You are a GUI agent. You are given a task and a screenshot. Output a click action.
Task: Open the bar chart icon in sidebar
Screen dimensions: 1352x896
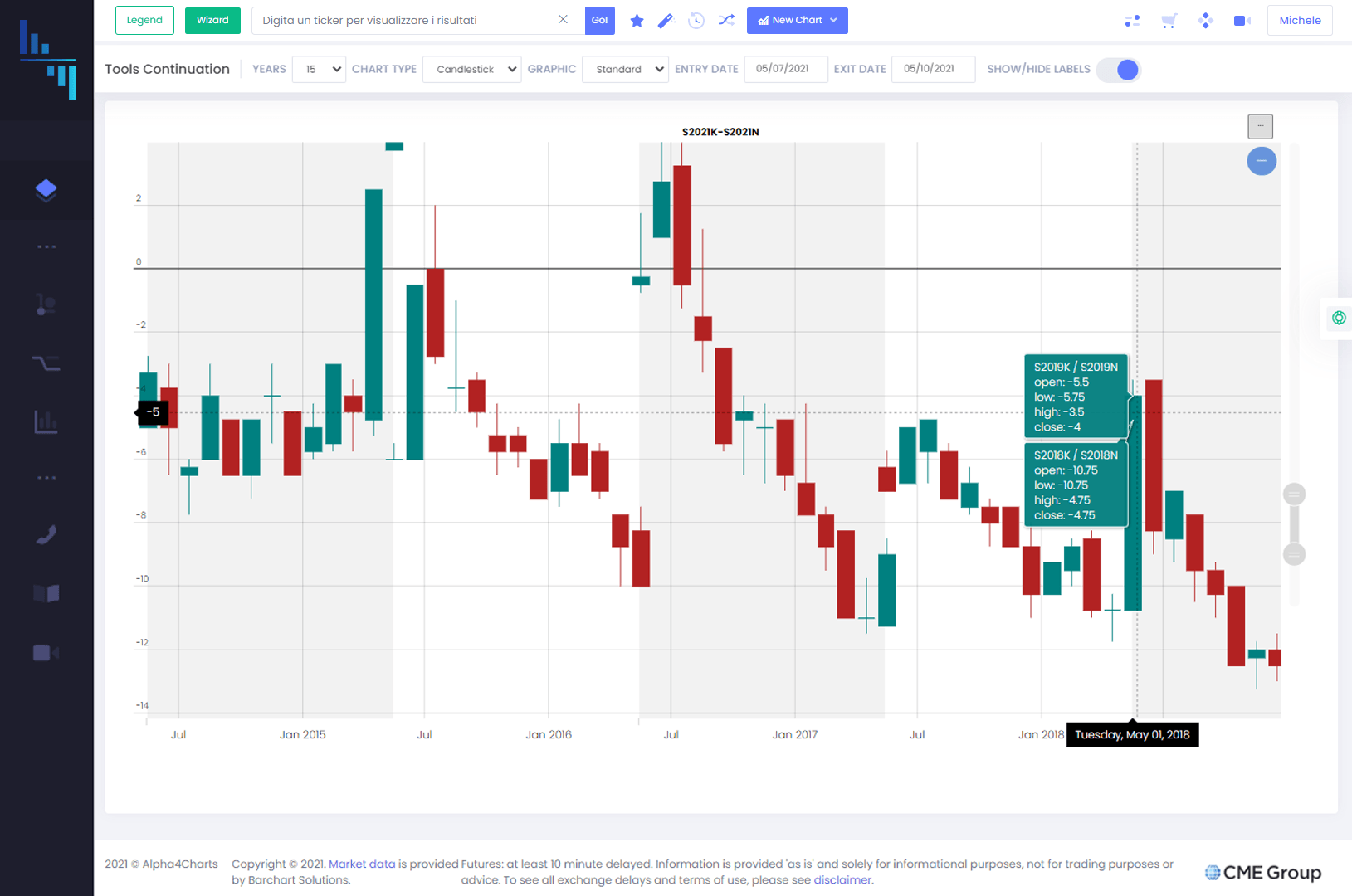click(x=46, y=421)
